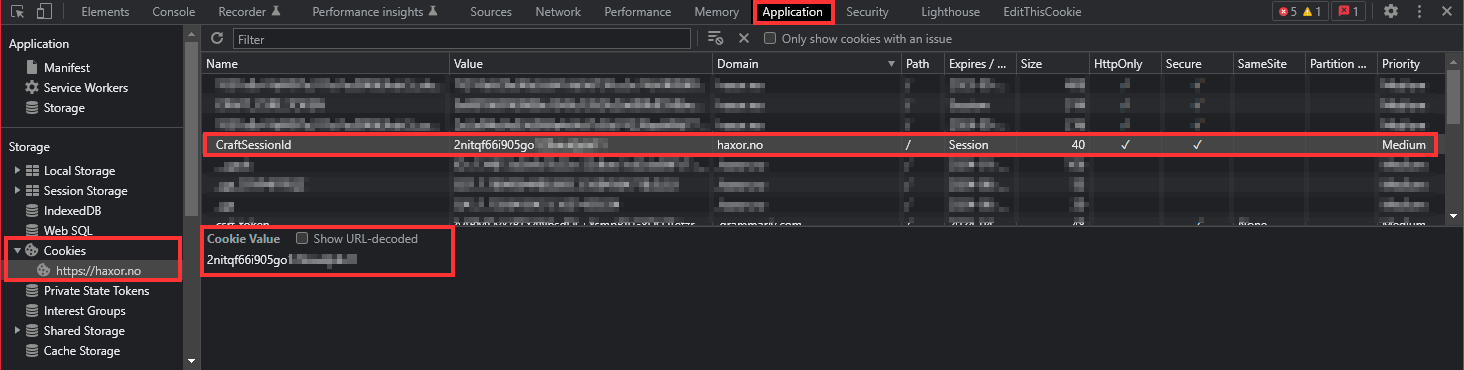
Task: Sort by the Expires column header
Action: point(980,63)
